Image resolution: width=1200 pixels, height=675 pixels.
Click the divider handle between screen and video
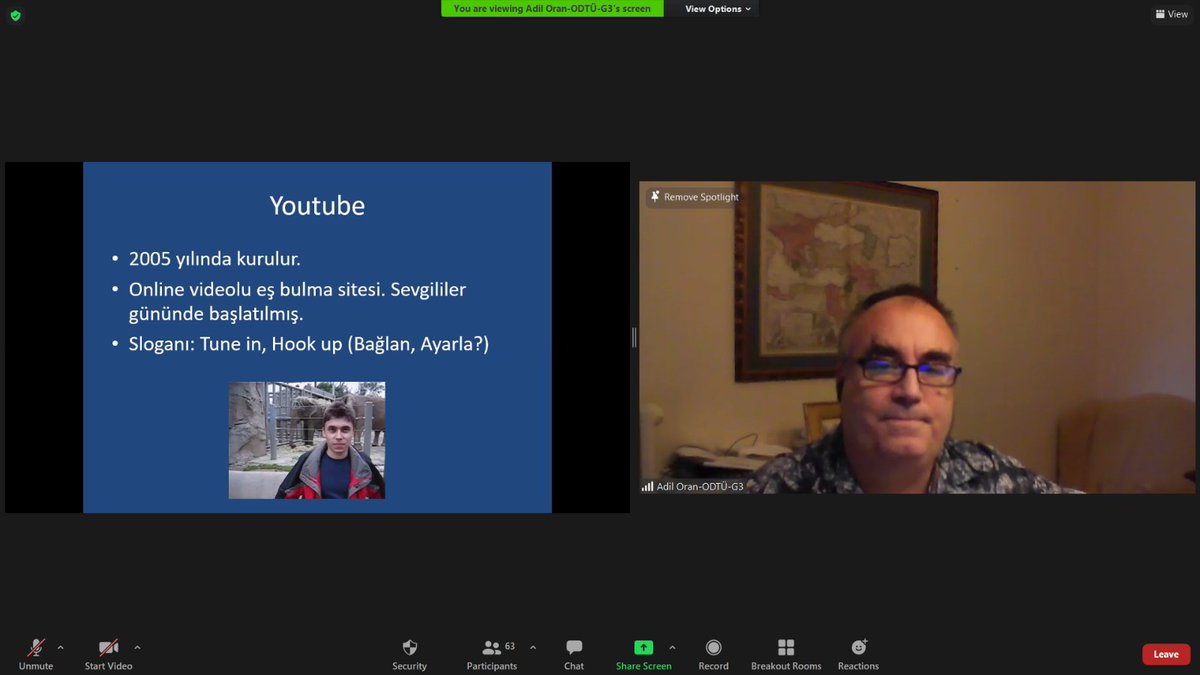(634, 338)
